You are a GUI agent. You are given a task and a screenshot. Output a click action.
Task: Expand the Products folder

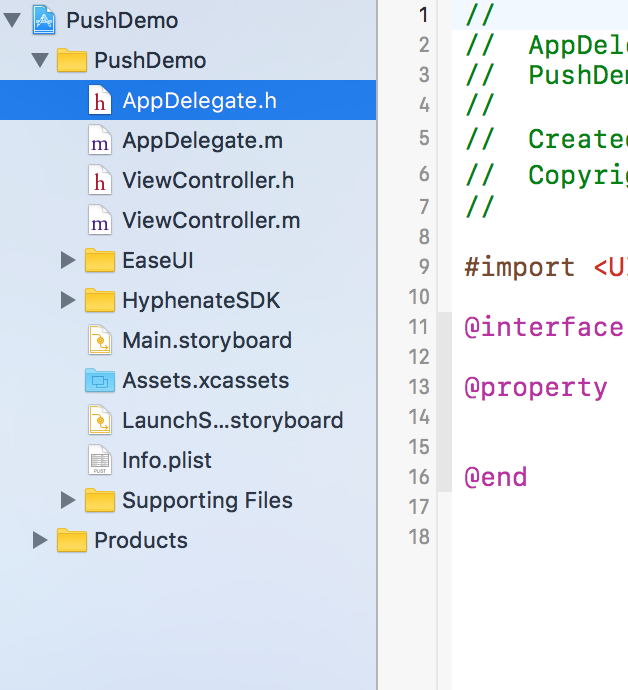[40, 540]
